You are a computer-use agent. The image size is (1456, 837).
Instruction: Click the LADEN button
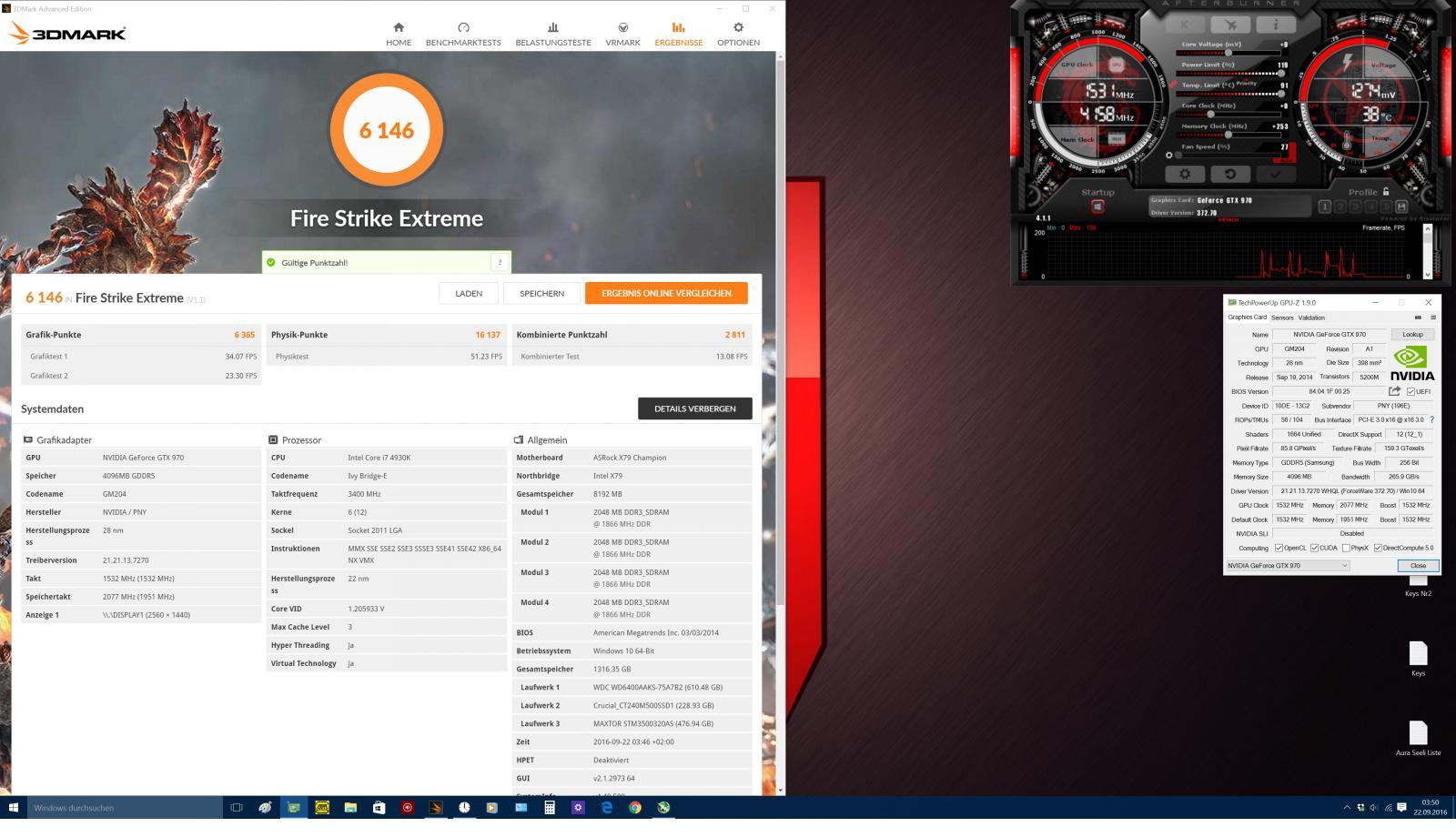(469, 293)
